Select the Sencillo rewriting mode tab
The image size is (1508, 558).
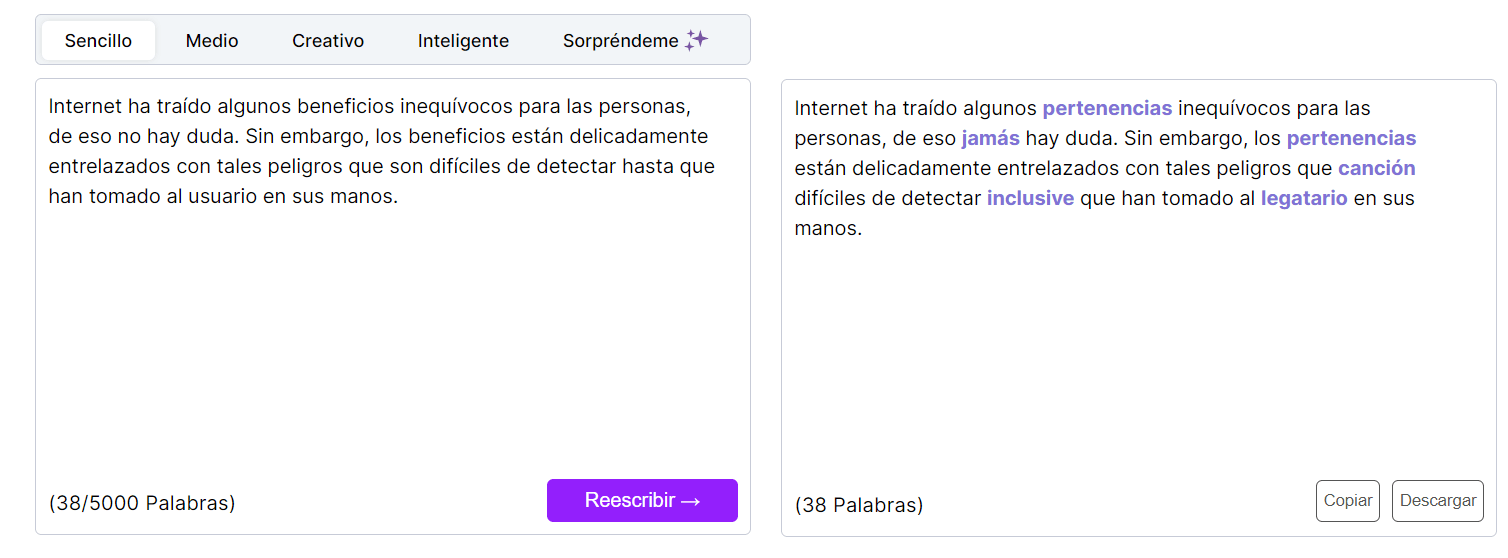point(98,41)
